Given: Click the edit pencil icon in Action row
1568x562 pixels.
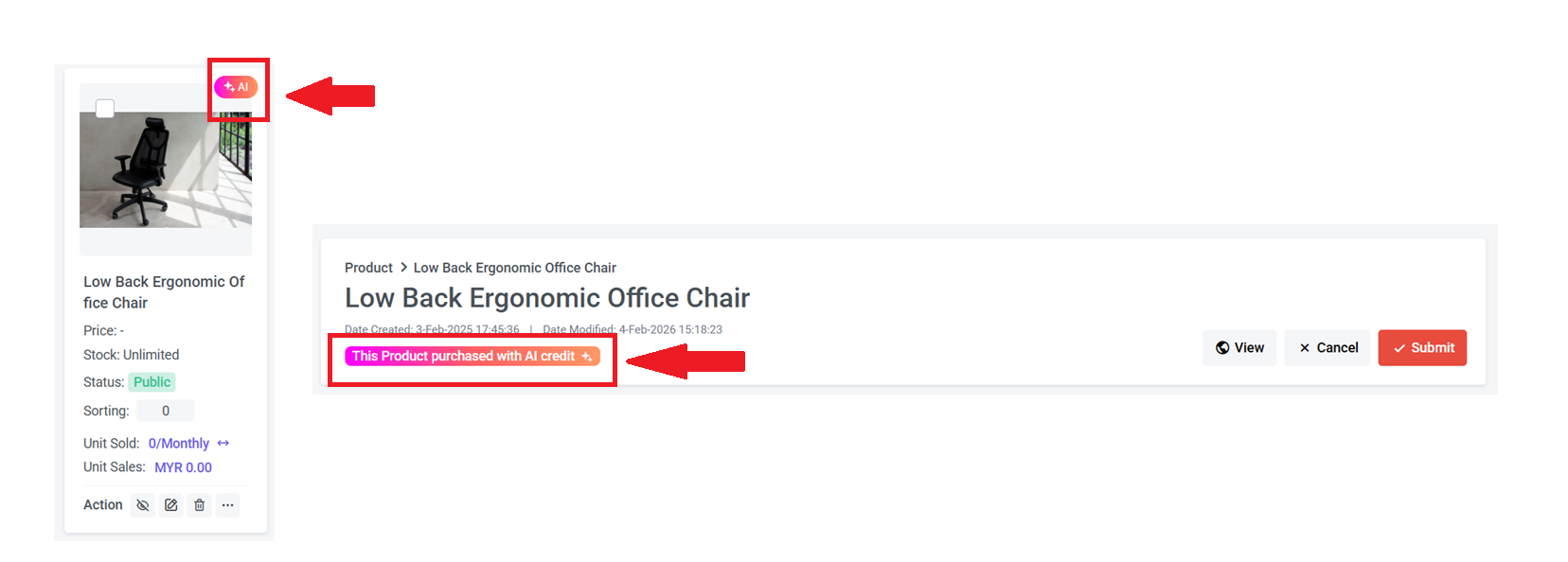Looking at the screenshot, I should 171,505.
